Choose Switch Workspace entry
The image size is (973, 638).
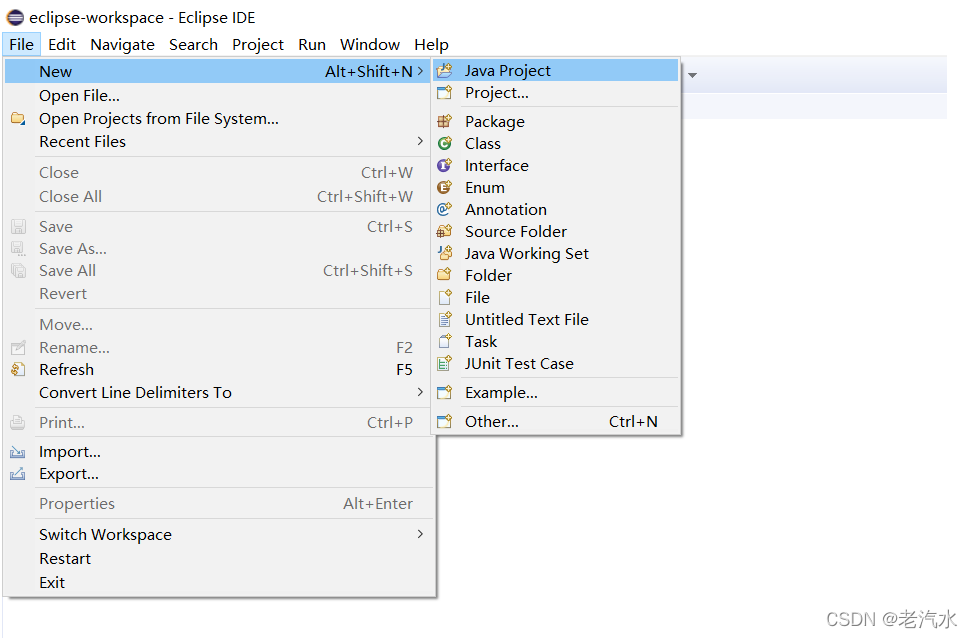click(217, 534)
